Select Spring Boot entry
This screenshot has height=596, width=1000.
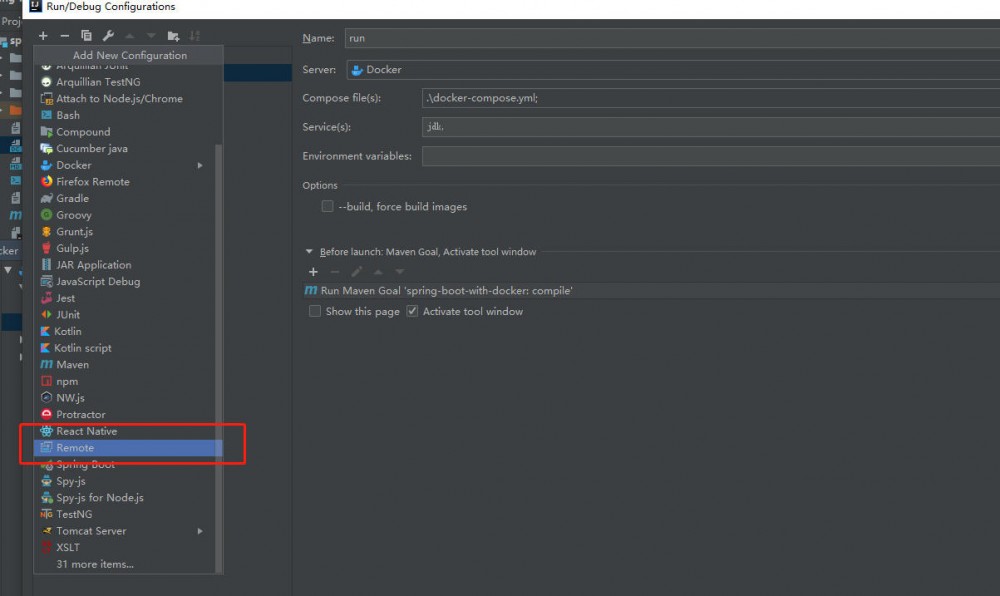click(128, 464)
